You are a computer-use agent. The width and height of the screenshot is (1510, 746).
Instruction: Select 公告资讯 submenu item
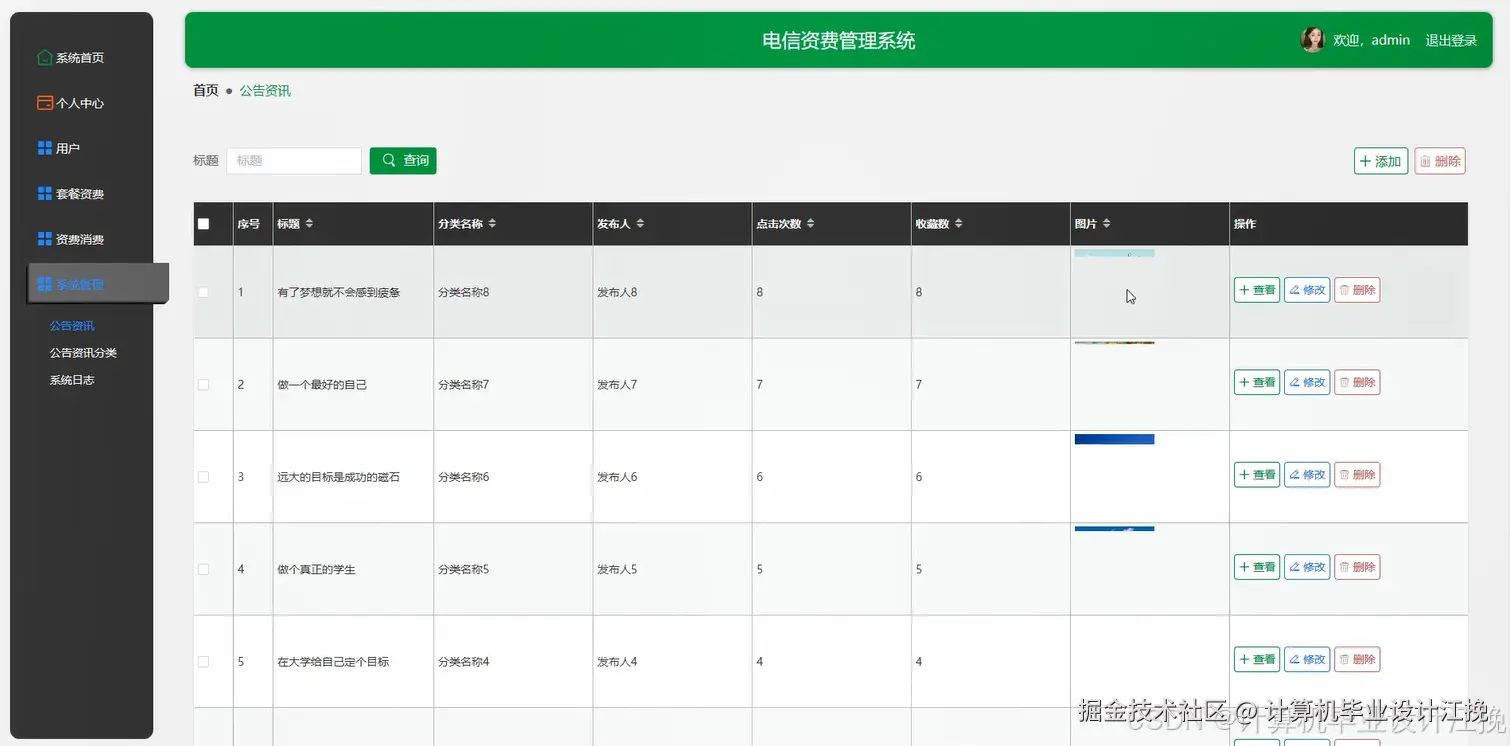click(72, 326)
